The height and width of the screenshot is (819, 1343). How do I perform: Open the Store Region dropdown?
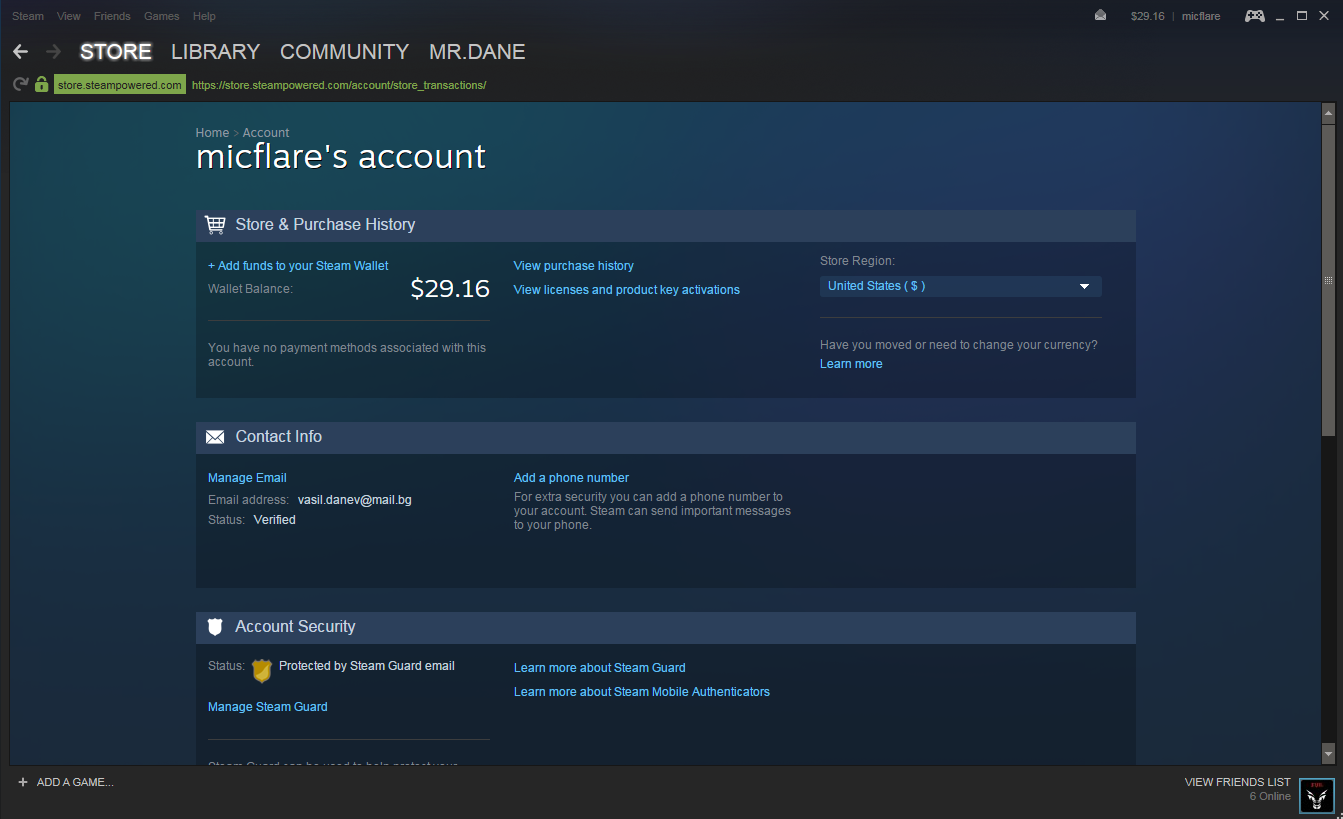pos(960,286)
